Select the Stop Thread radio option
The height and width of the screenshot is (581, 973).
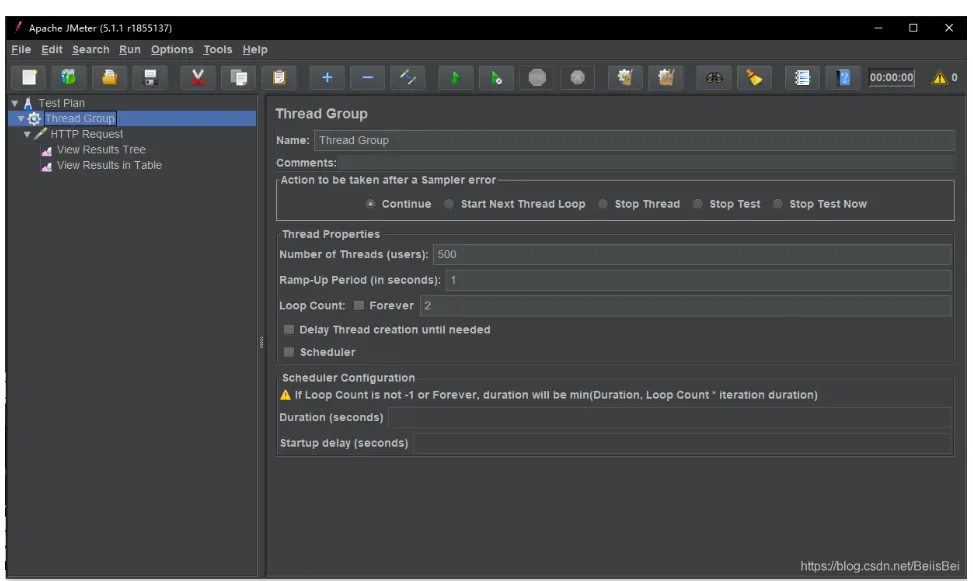click(x=603, y=204)
